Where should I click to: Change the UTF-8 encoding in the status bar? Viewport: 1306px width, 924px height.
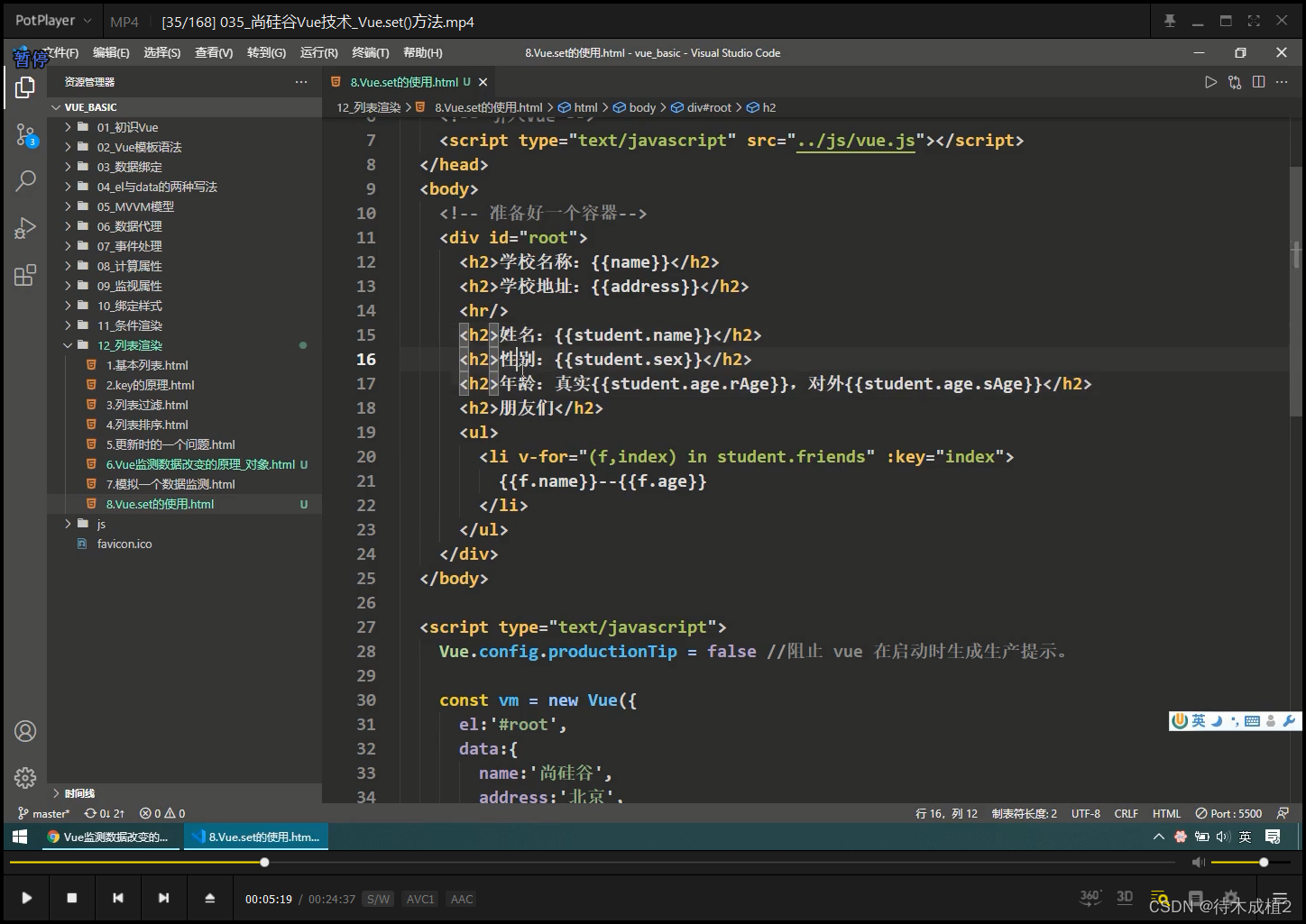click(1086, 813)
